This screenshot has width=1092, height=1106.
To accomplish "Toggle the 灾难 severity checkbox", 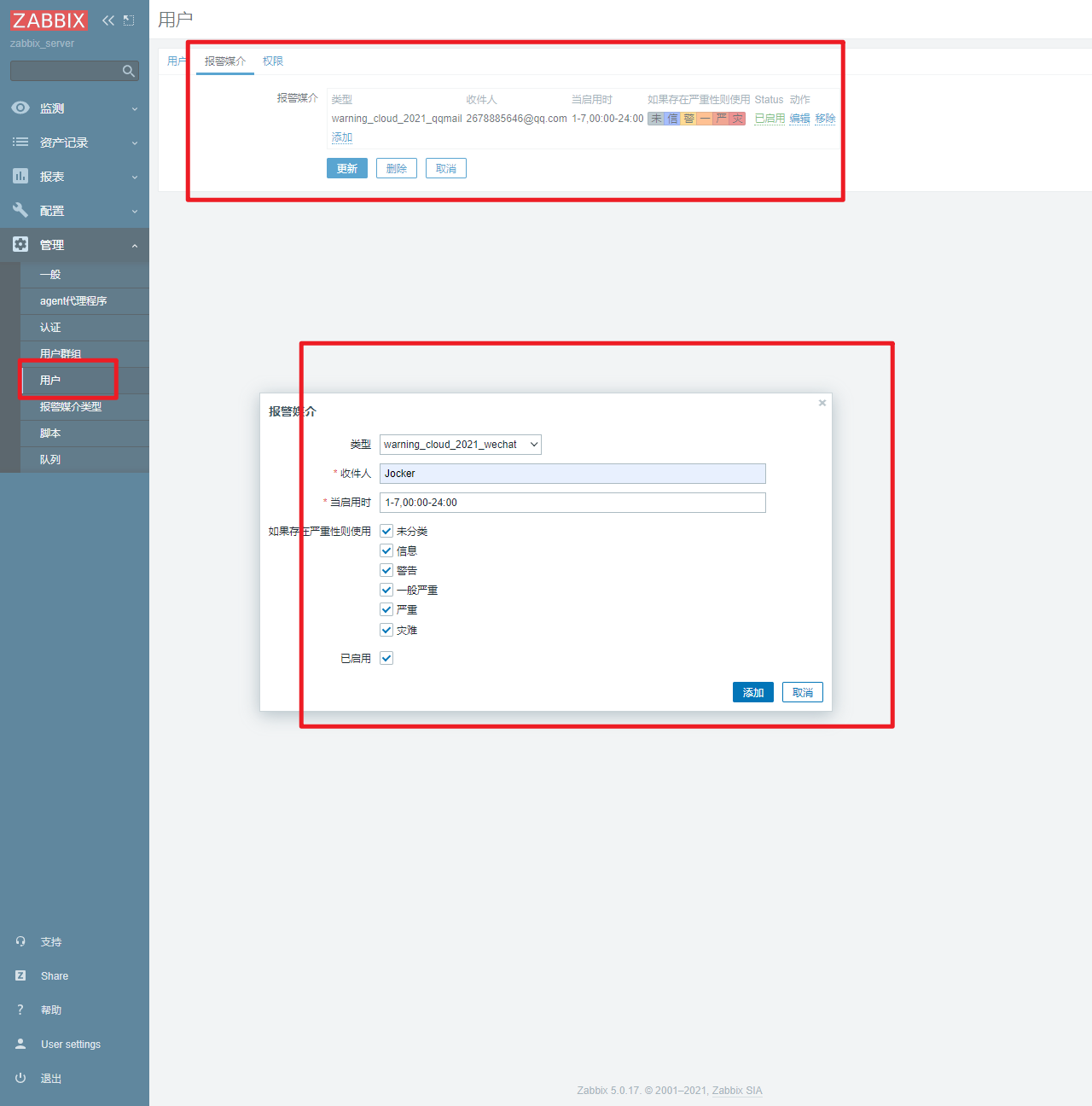I will [x=386, y=630].
